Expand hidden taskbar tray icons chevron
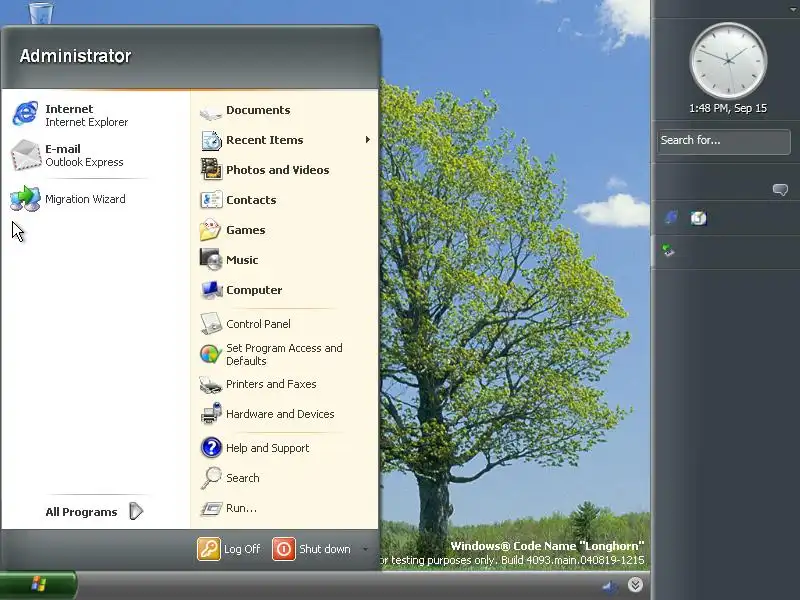The height and width of the screenshot is (600, 800). [x=635, y=585]
